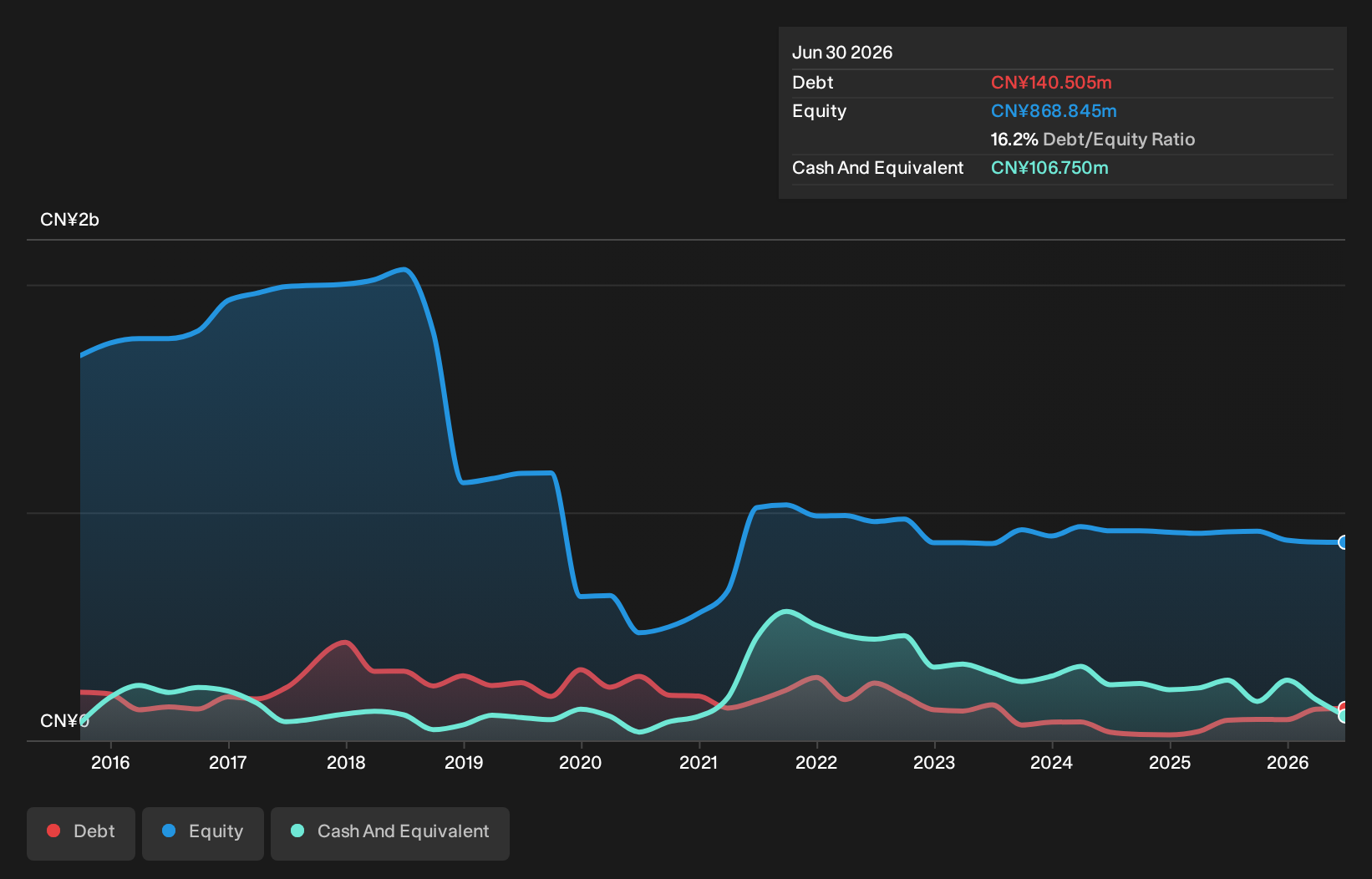Toggle the Cash And Equivalent legend button
Image resolution: width=1372 pixels, height=879 pixels.
click(390, 833)
